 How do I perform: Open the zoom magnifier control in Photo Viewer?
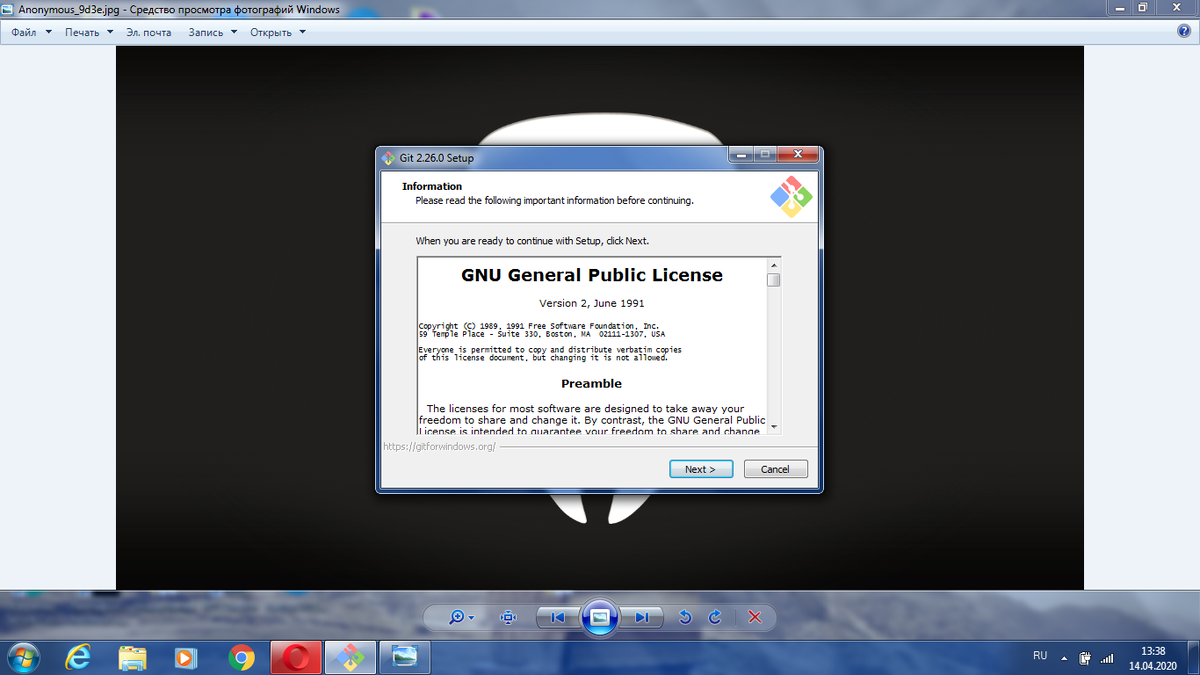coord(461,617)
